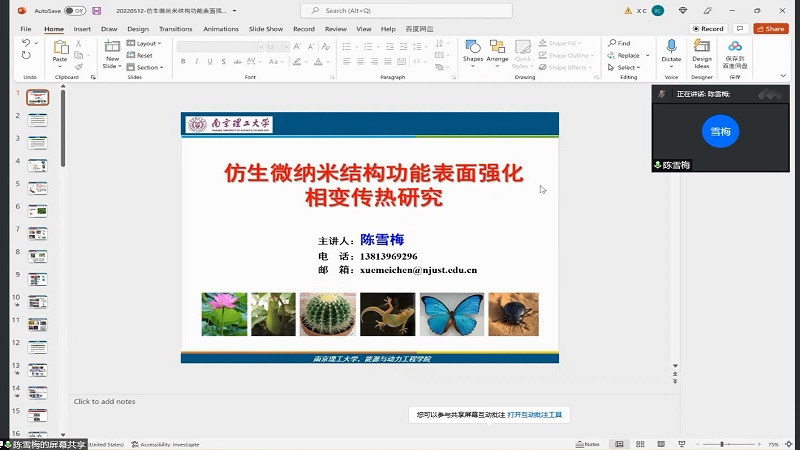Expand the Shape Fill dropdown
The width and height of the screenshot is (800, 450).
pyautogui.click(x=580, y=43)
